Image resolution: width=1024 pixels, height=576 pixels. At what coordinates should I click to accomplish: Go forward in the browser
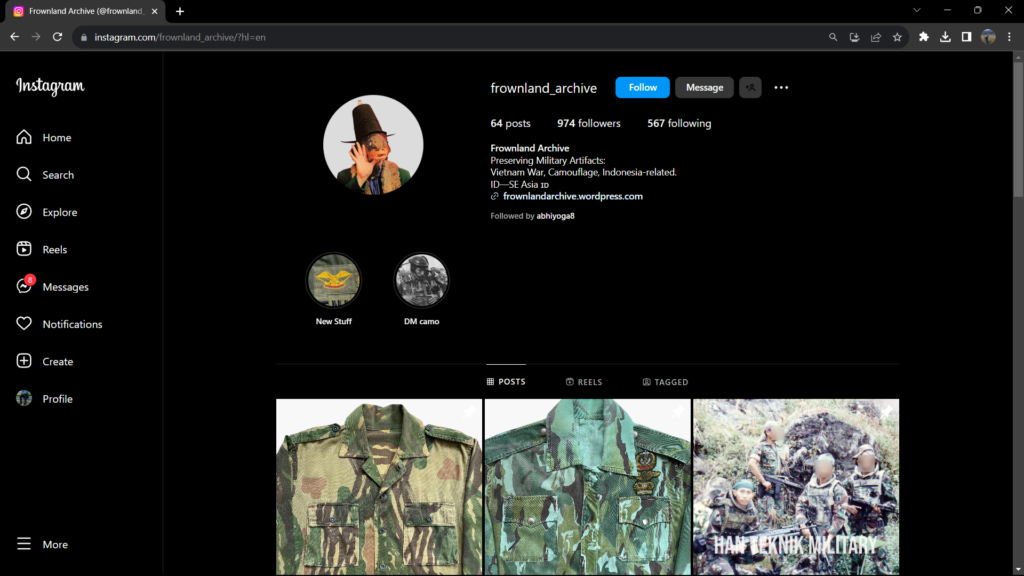click(36, 37)
